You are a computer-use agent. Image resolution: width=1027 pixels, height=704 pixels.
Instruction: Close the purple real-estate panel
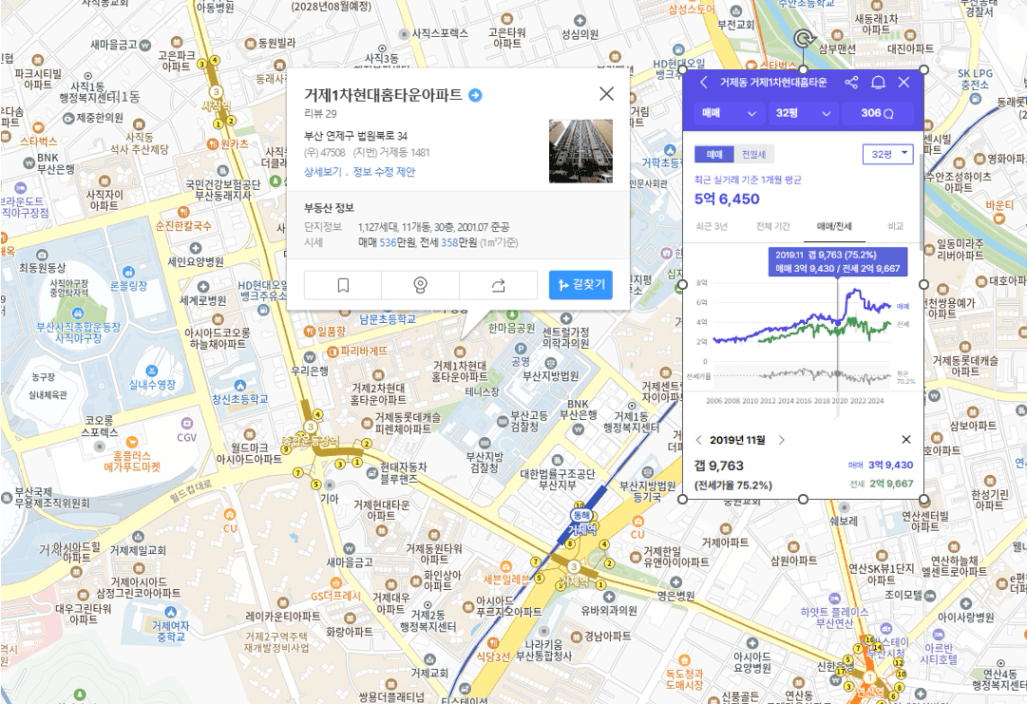pos(904,83)
